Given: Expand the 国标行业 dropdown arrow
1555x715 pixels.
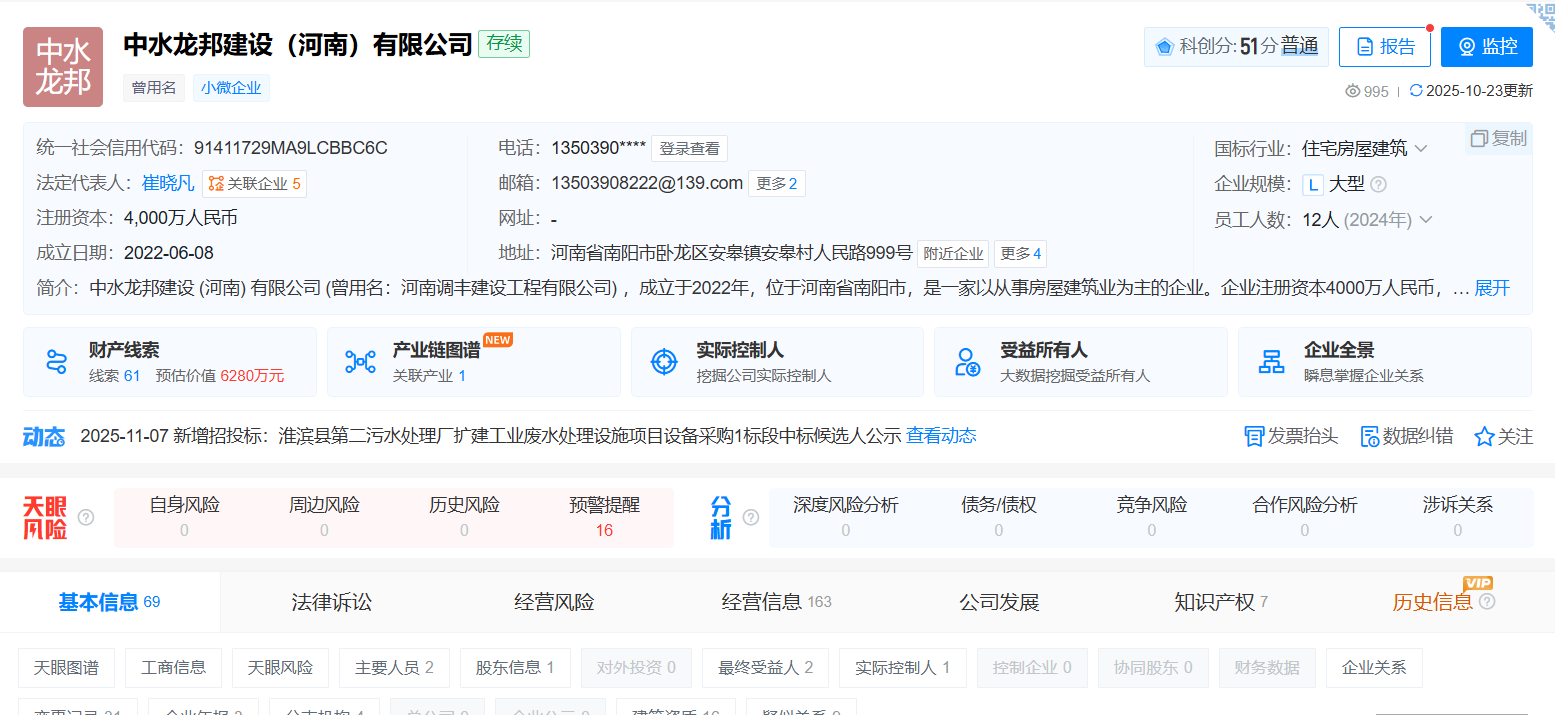Looking at the screenshot, I should pos(1420,149).
